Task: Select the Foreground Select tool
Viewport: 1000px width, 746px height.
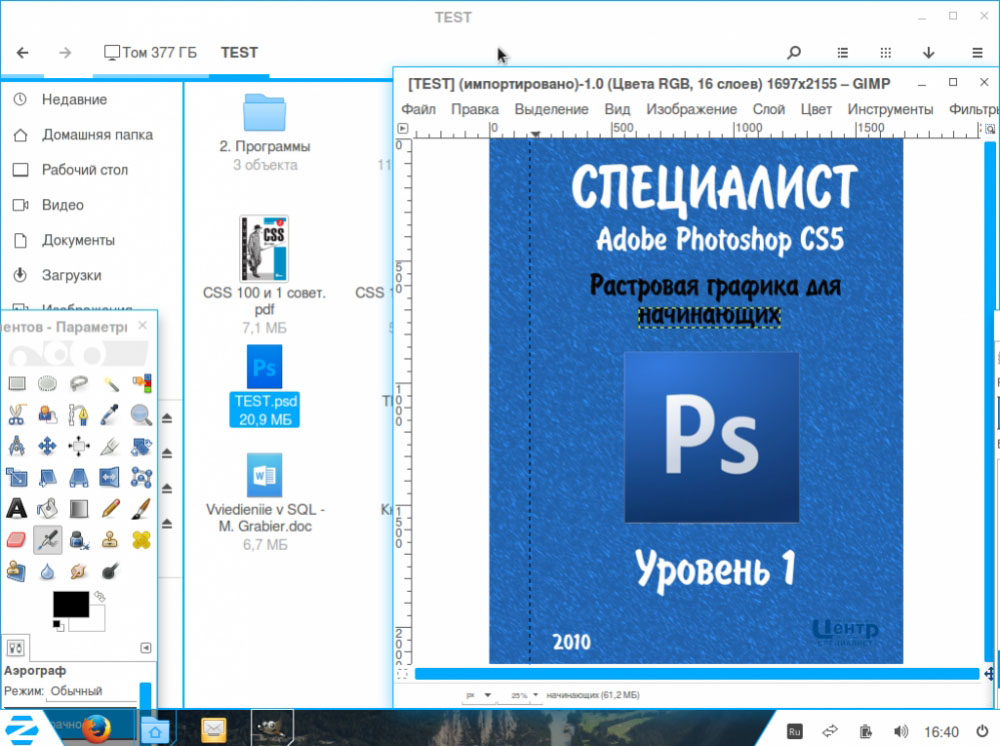Action: [47, 414]
